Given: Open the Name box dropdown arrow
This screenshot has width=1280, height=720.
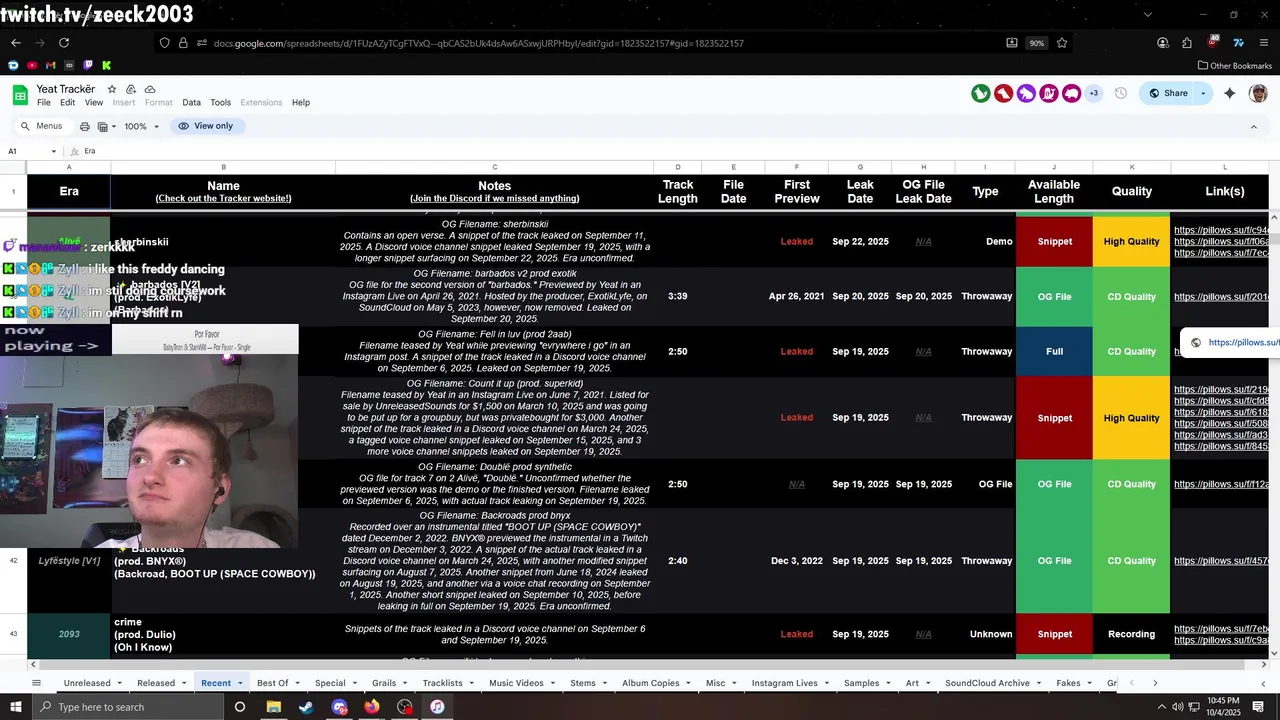Looking at the screenshot, I should [54, 151].
